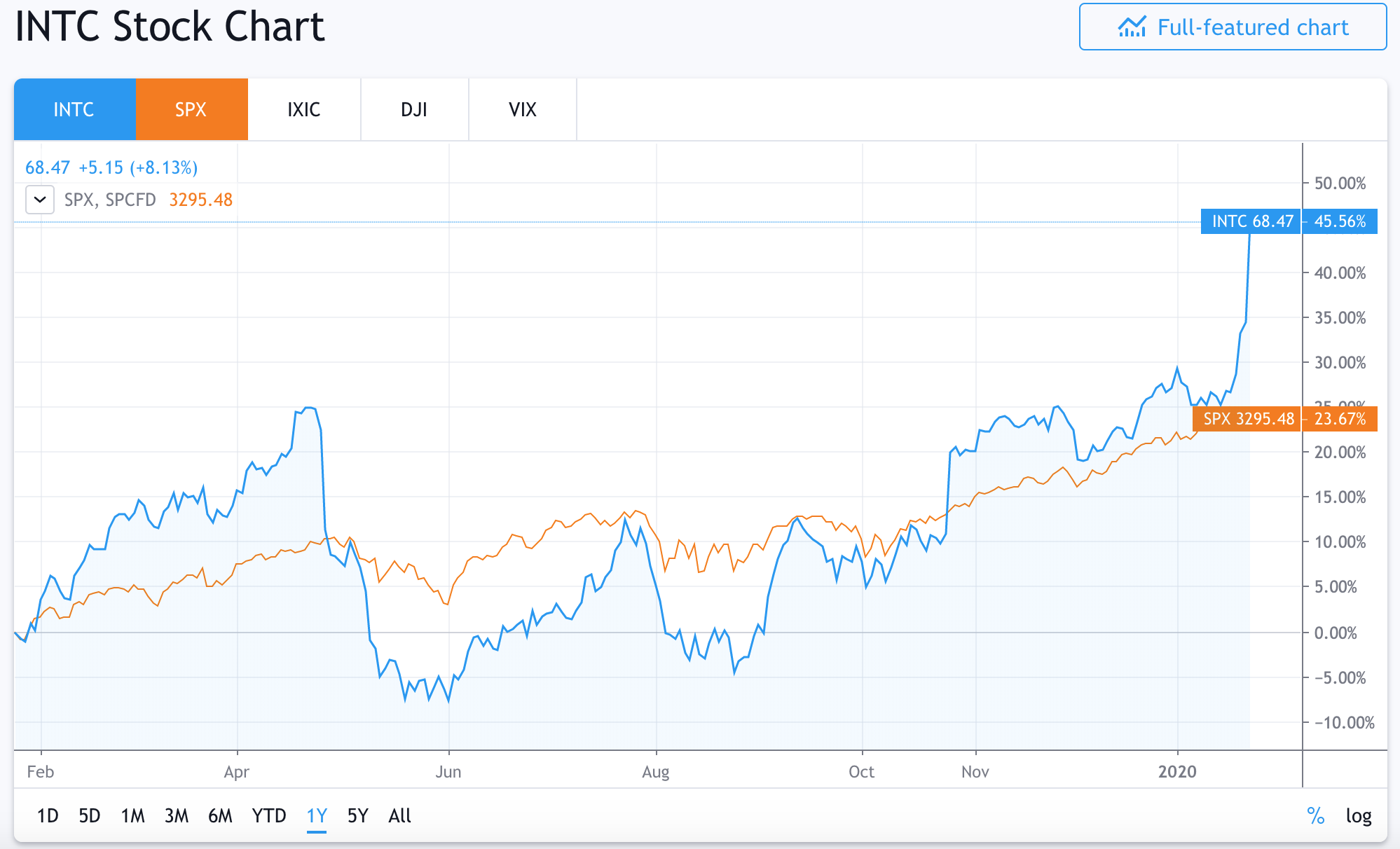1400x849 pixels.
Task: Toggle percent scale mode
Action: (1316, 816)
